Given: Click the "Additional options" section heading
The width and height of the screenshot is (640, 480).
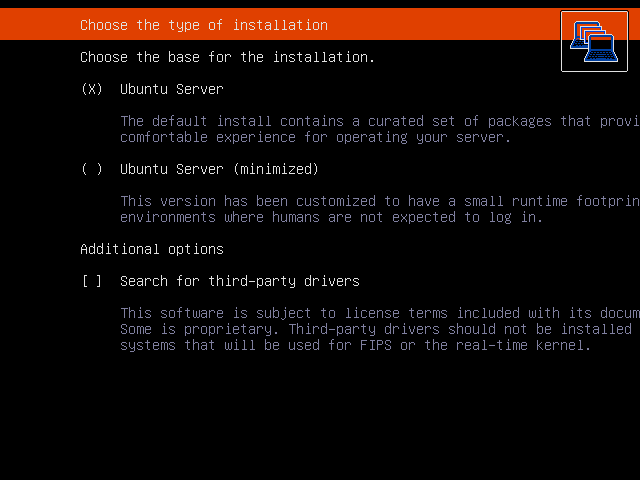Looking at the screenshot, I should coord(151,249).
